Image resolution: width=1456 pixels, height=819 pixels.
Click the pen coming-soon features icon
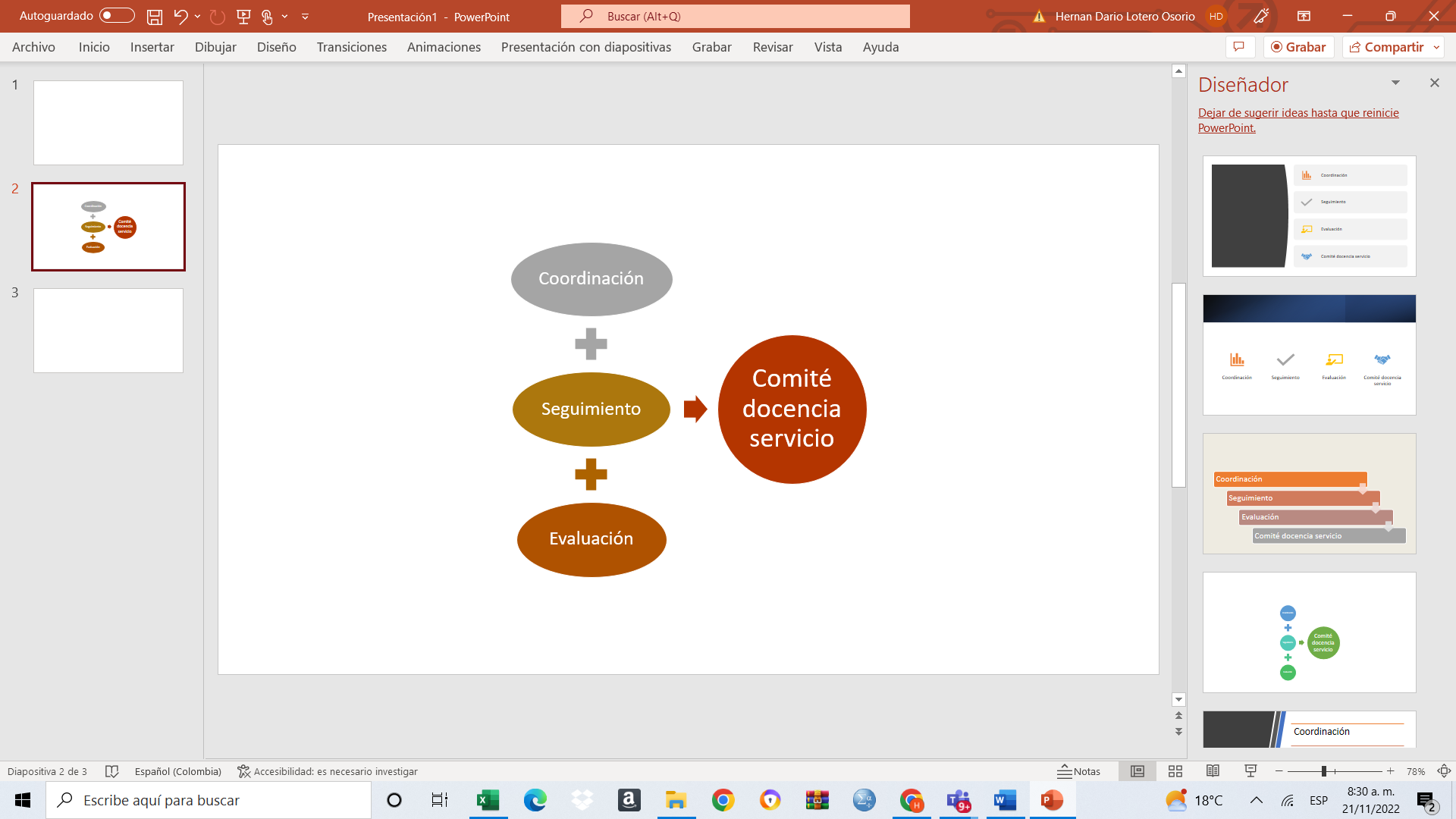click(x=1261, y=16)
